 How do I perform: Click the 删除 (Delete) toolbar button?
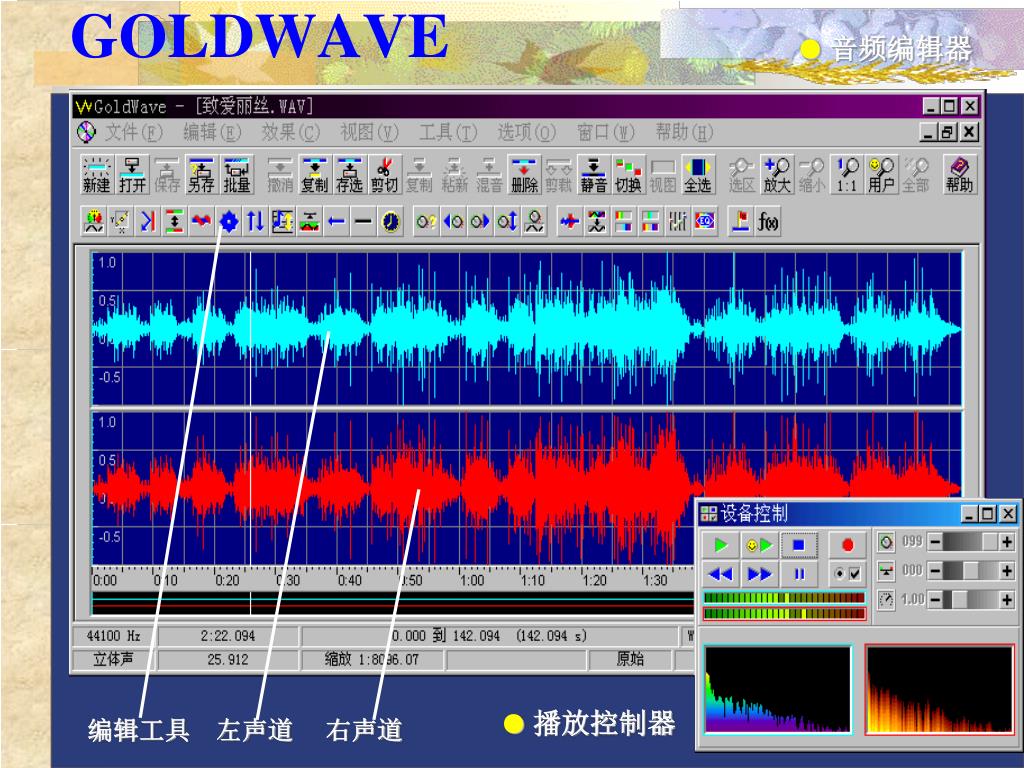(x=524, y=174)
